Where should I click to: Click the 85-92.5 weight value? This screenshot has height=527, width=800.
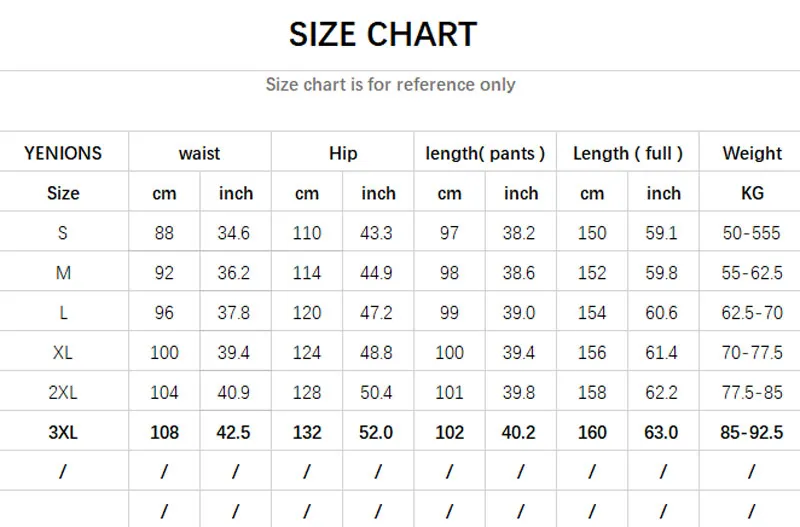coord(752,433)
